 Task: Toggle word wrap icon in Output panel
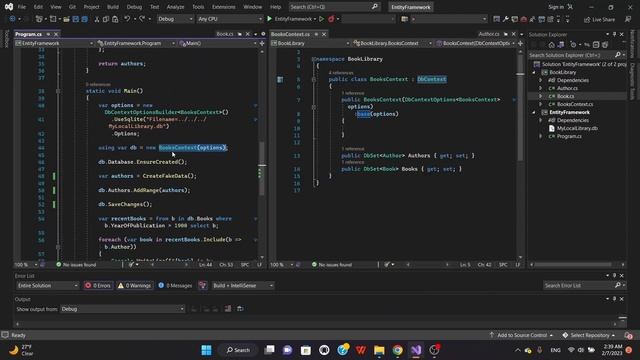(x=240, y=309)
